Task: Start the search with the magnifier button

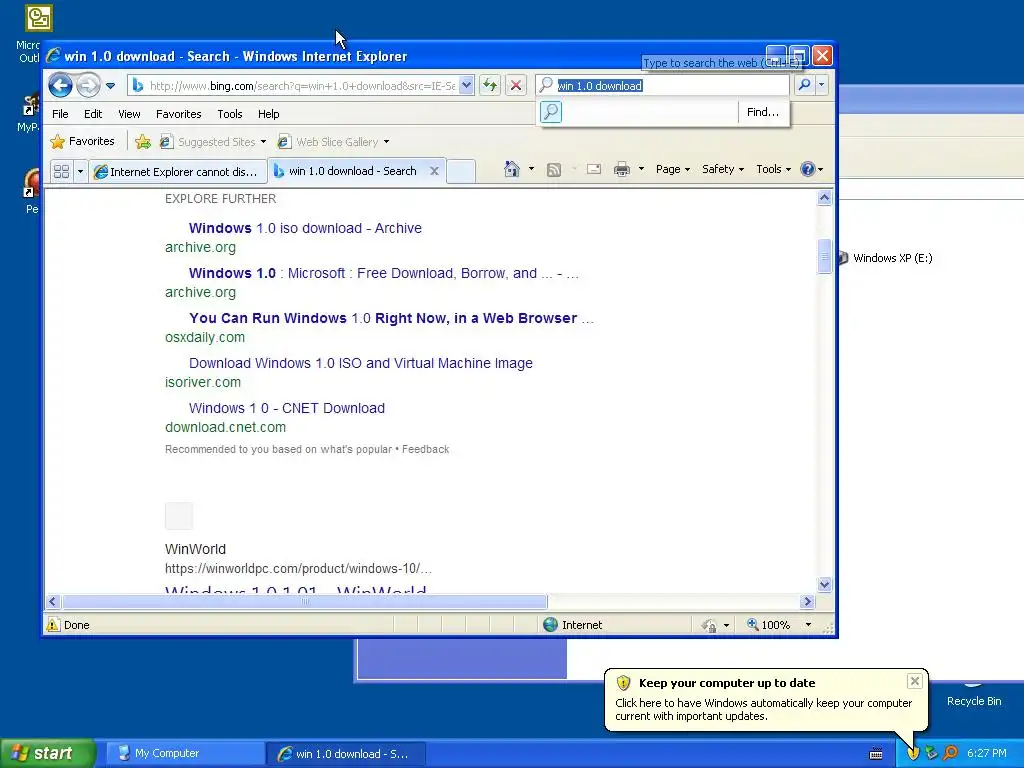Action: click(x=805, y=85)
